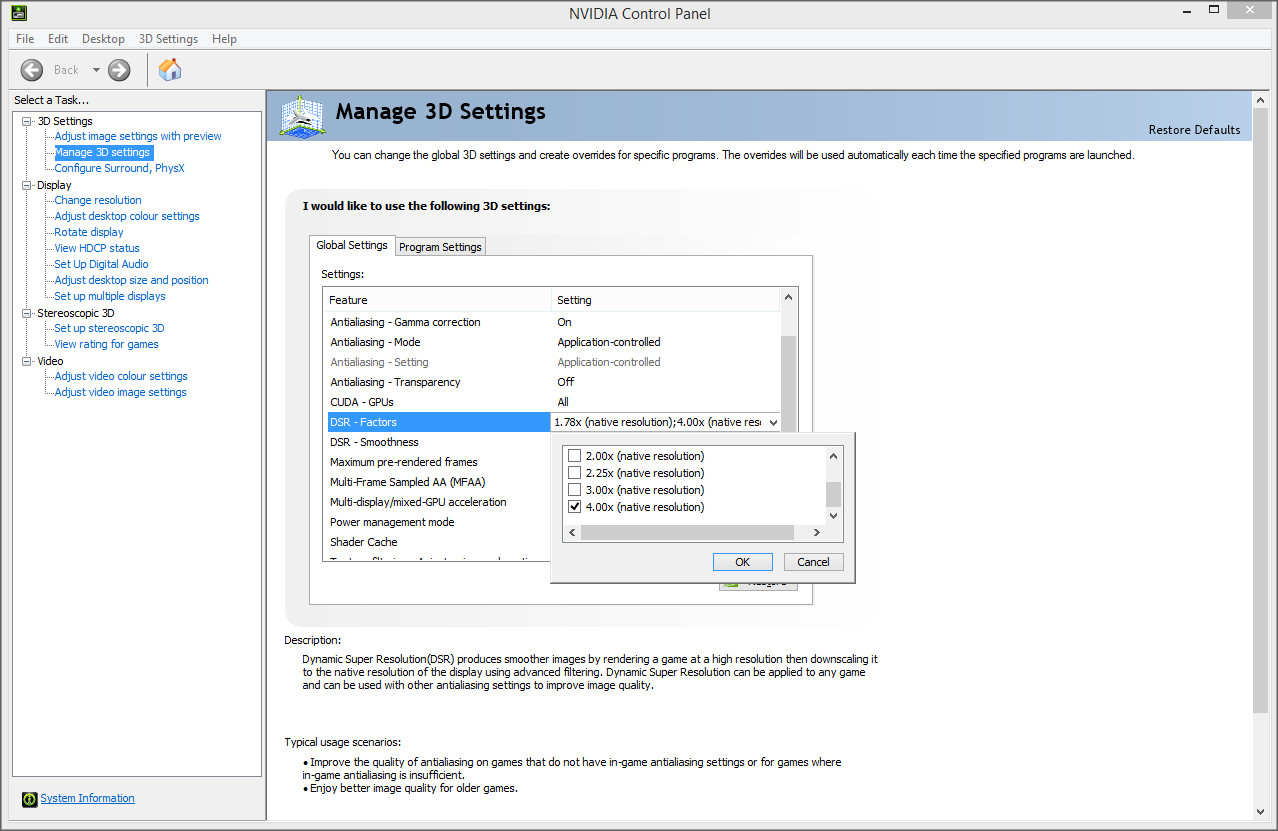The image size is (1278, 831).
Task: Click the main page scrollbar down arrow
Action: point(1260,811)
